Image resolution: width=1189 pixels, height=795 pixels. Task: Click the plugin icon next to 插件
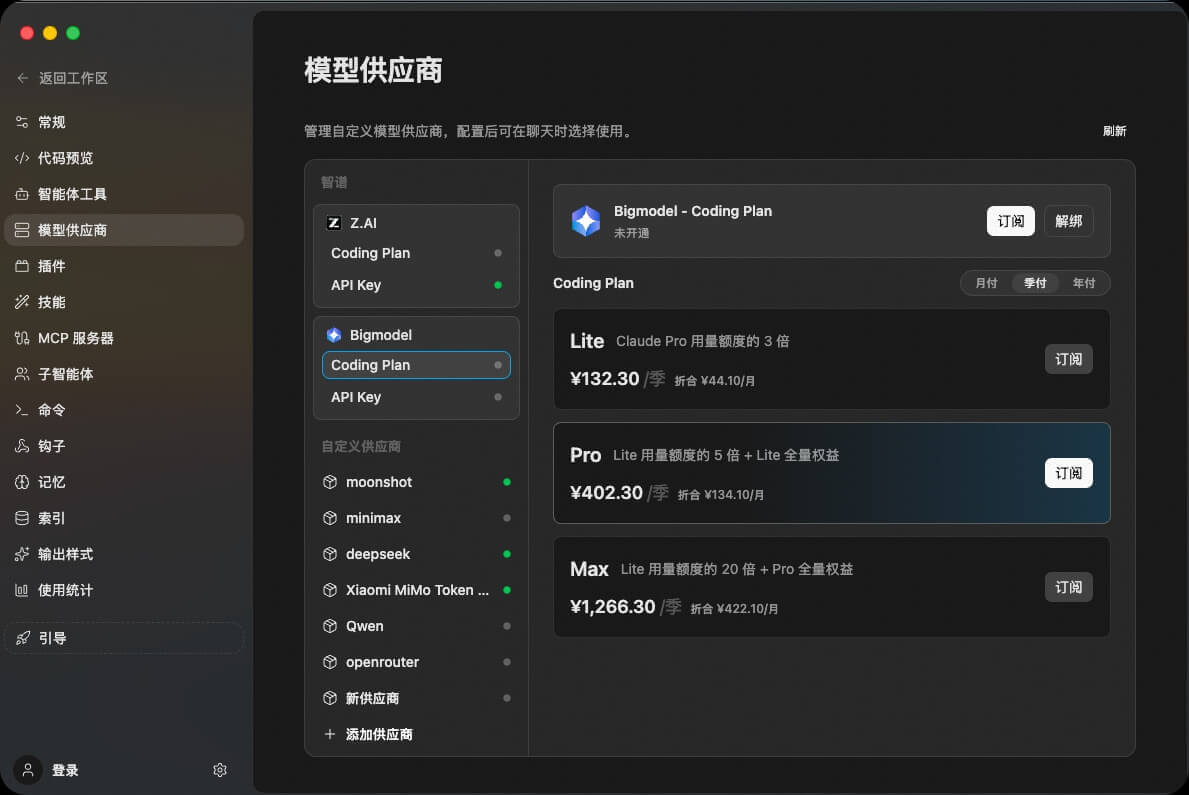click(22, 266)
